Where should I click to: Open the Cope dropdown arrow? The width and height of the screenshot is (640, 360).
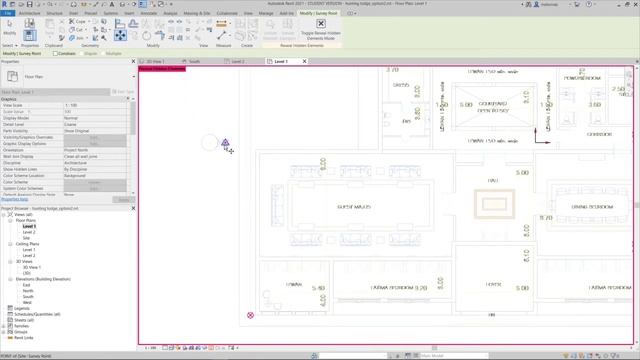(x=89, y=21)
